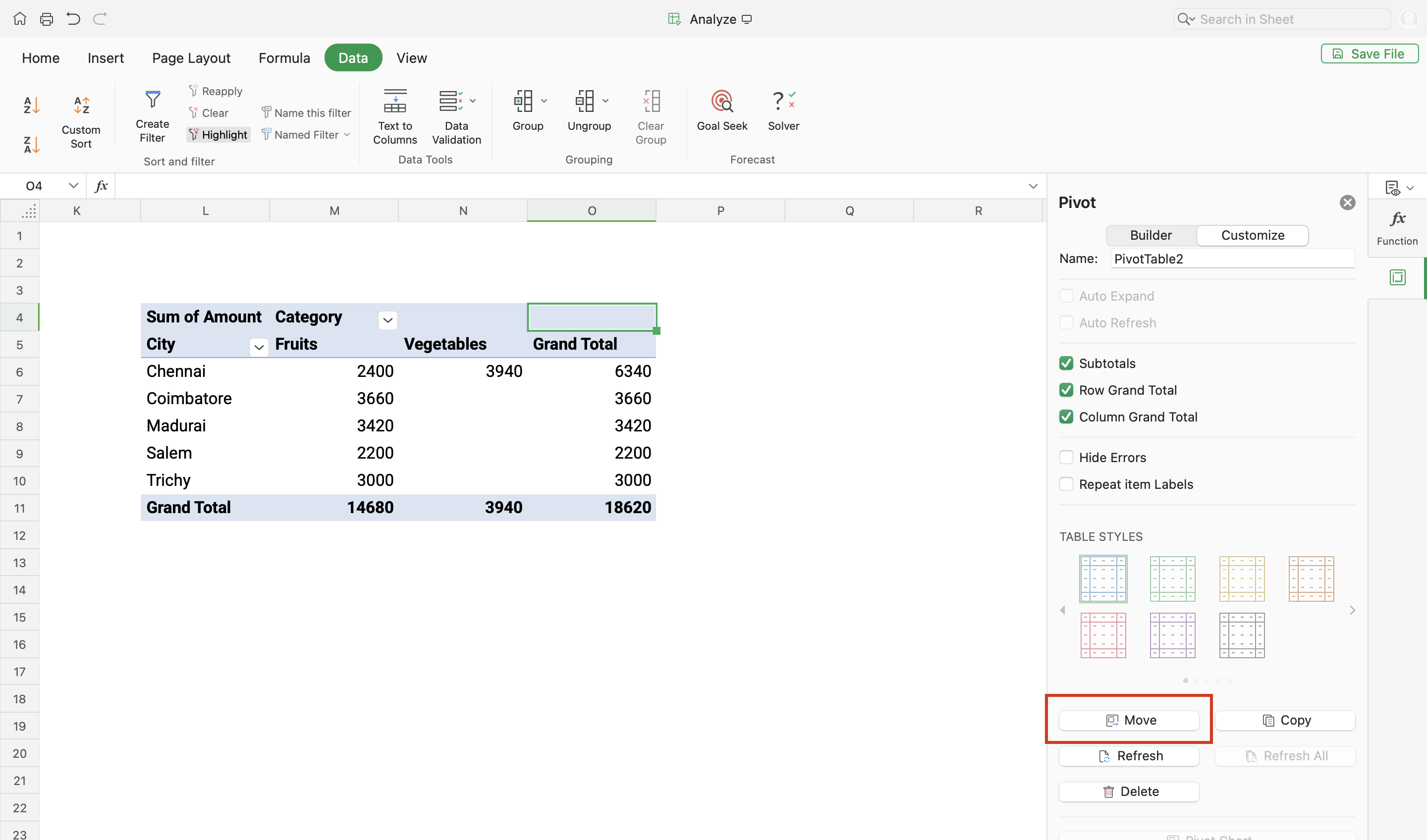The width and height of the screenshot is (1427, 840).
Task: Switch to the Builder tab in the Pivot panel
Action: click(x=1150, y=235)
